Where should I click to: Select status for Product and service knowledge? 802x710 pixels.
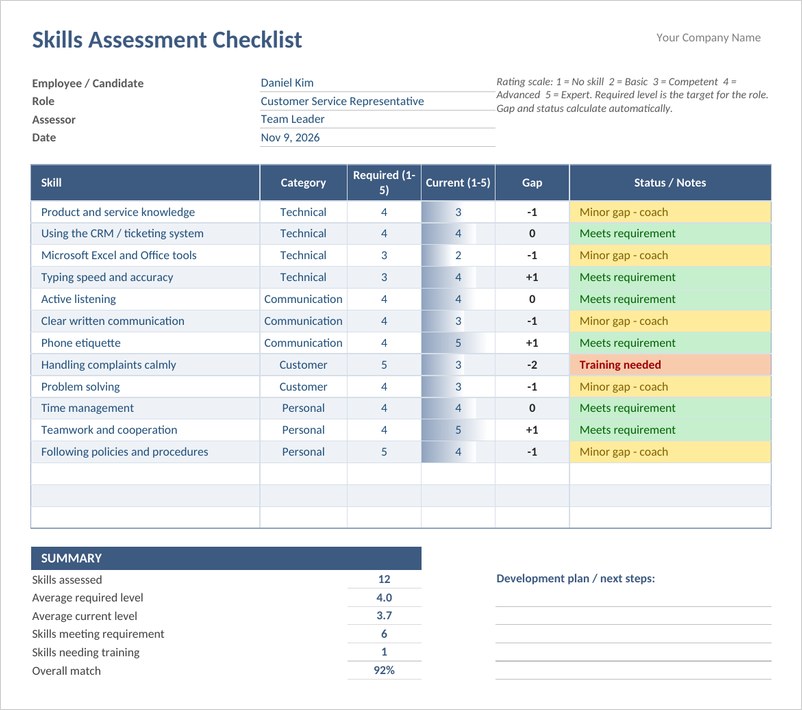[x=670, y=212]
